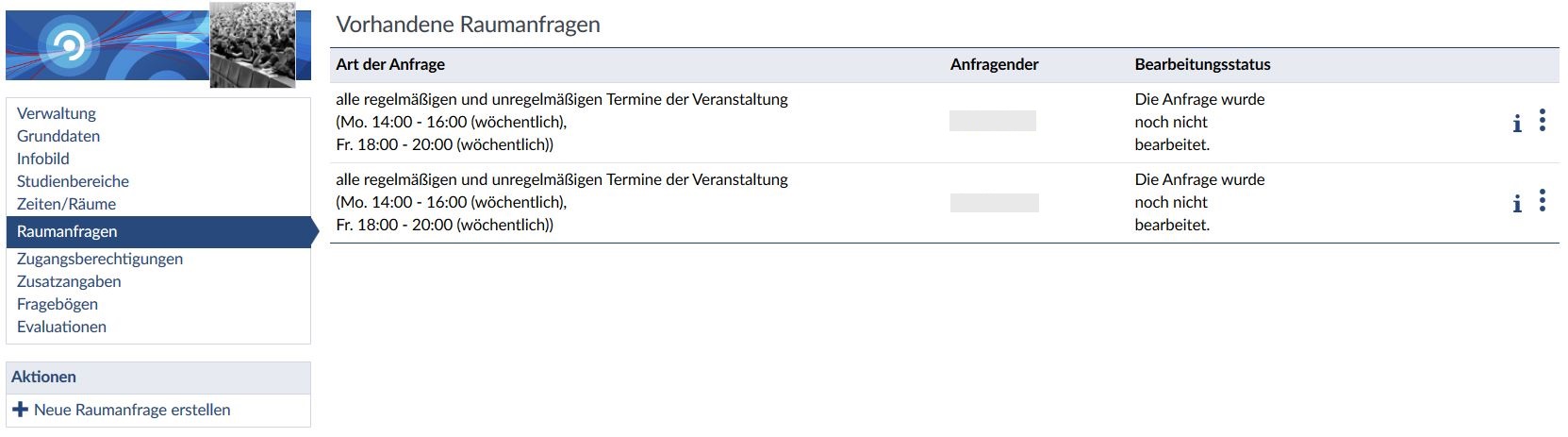Open the Infobild page
1568x437 pixels.
click(x=43, y=159)
